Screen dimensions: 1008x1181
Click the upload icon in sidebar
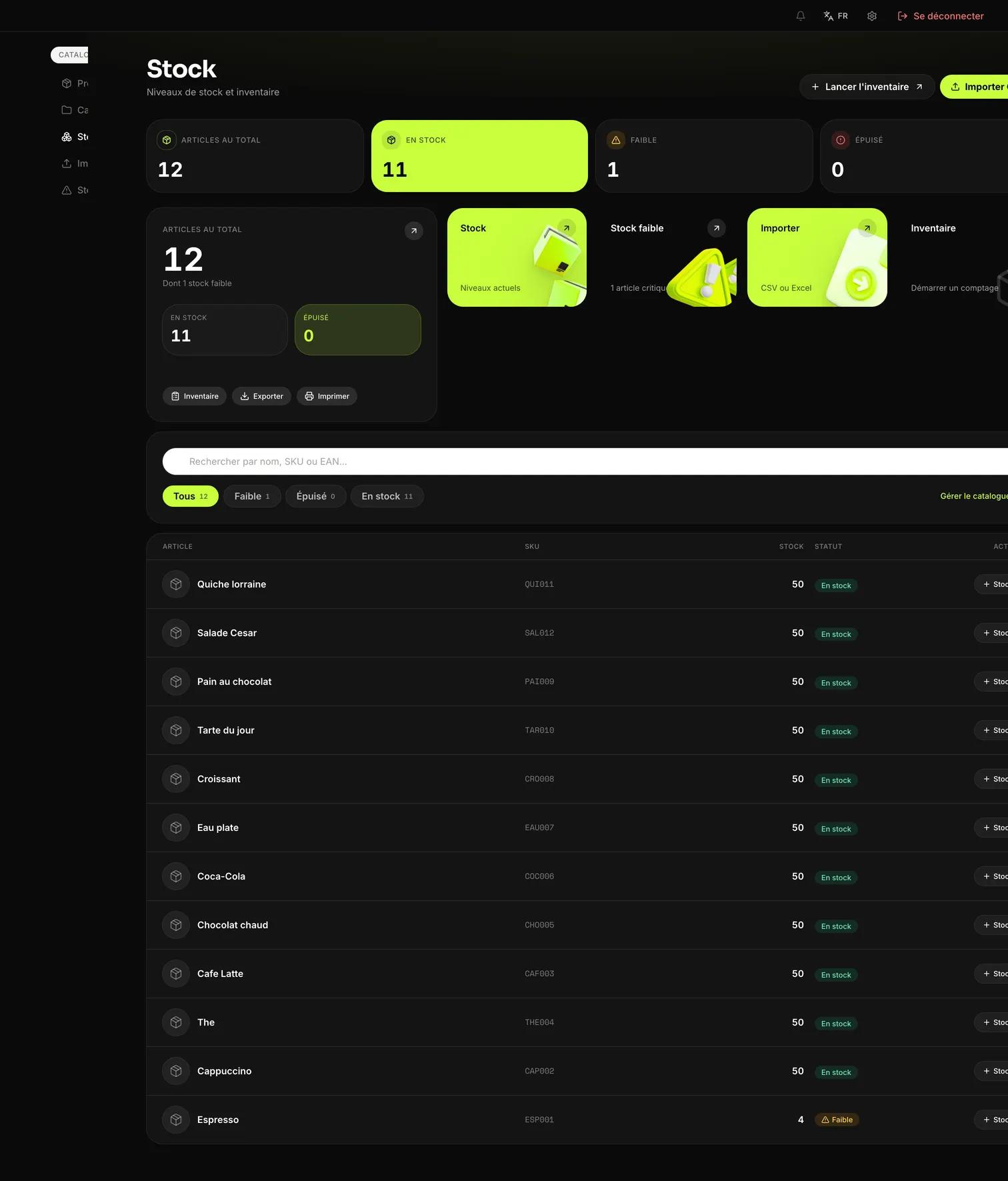click(x=67, y=163)
